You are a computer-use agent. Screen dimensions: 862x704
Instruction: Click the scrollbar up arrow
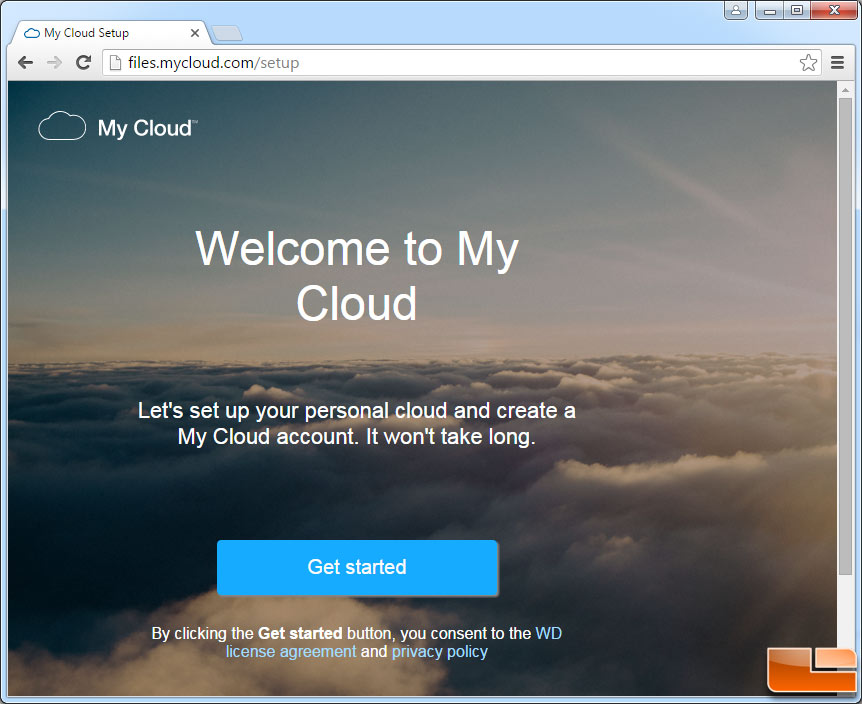click(846, 89)
